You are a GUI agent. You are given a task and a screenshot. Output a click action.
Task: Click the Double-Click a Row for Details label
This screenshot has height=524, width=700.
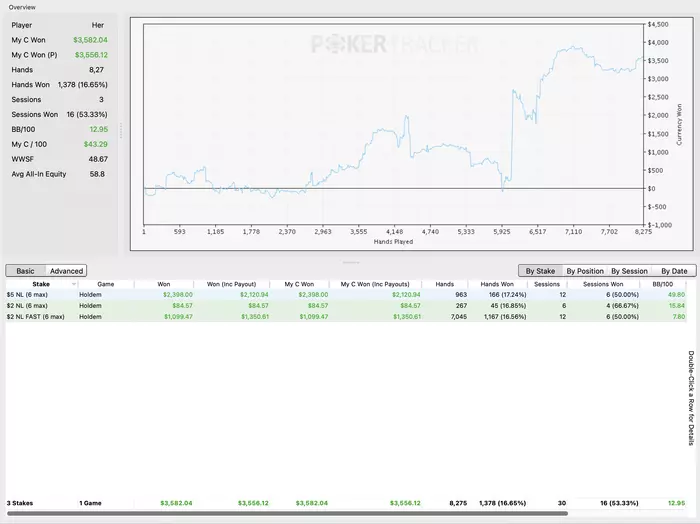coord(691,398)
